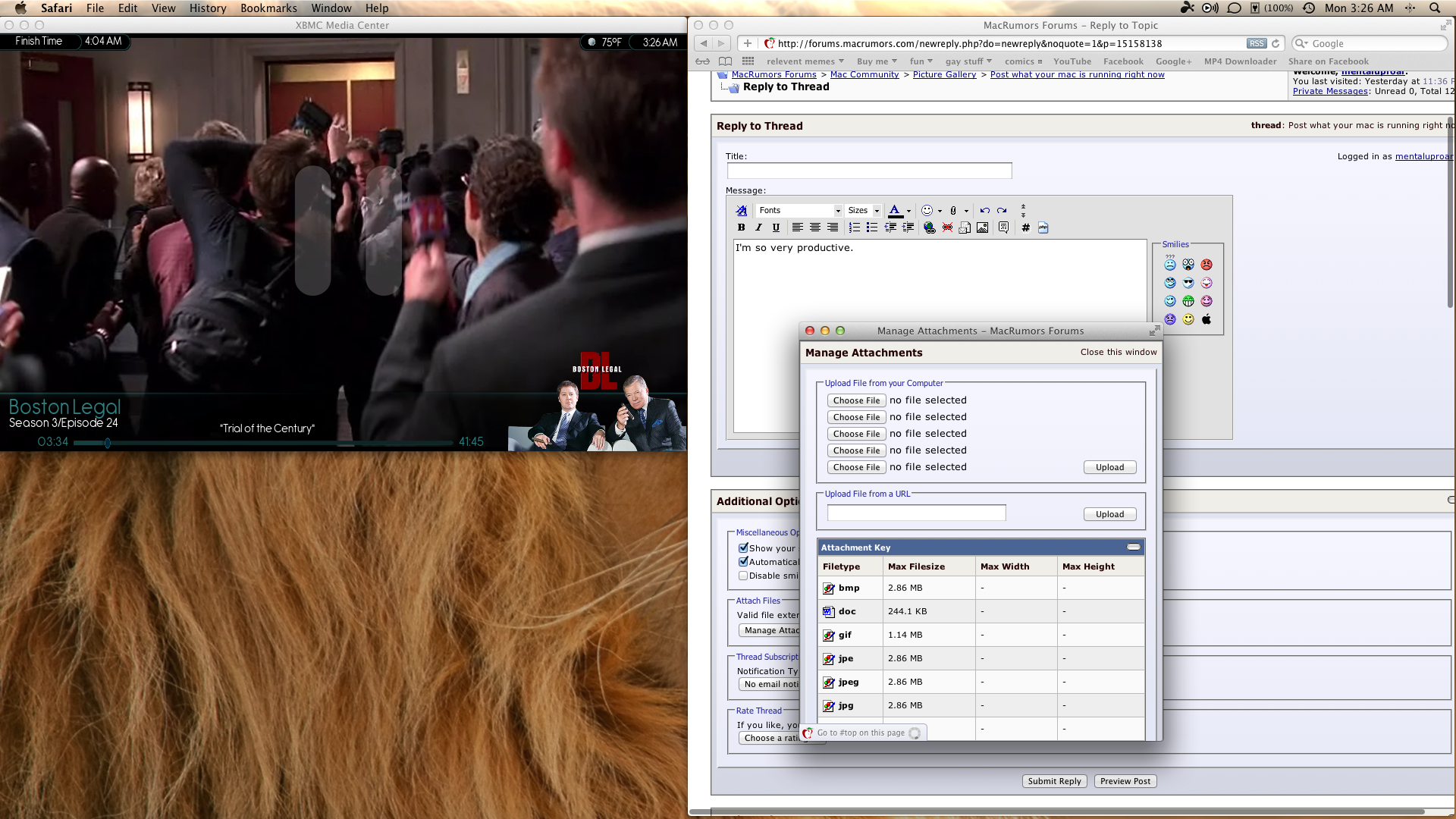Image resolution: width=1456 pixels, height=819 pixels.
Task: Click Upload button for URL file
Action: click(x=1109, y=514)
